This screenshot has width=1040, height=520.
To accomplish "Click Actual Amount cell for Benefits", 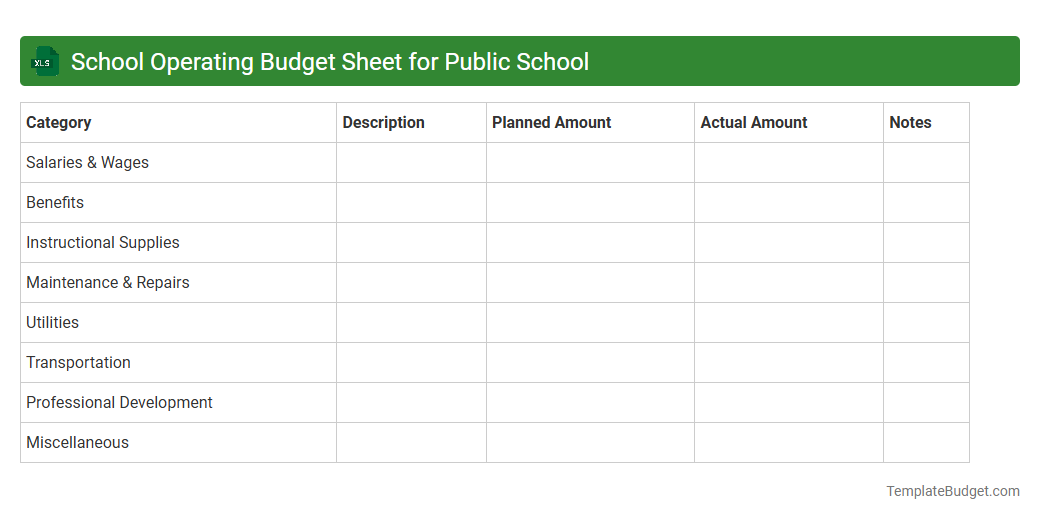I will tap(789, 202).
